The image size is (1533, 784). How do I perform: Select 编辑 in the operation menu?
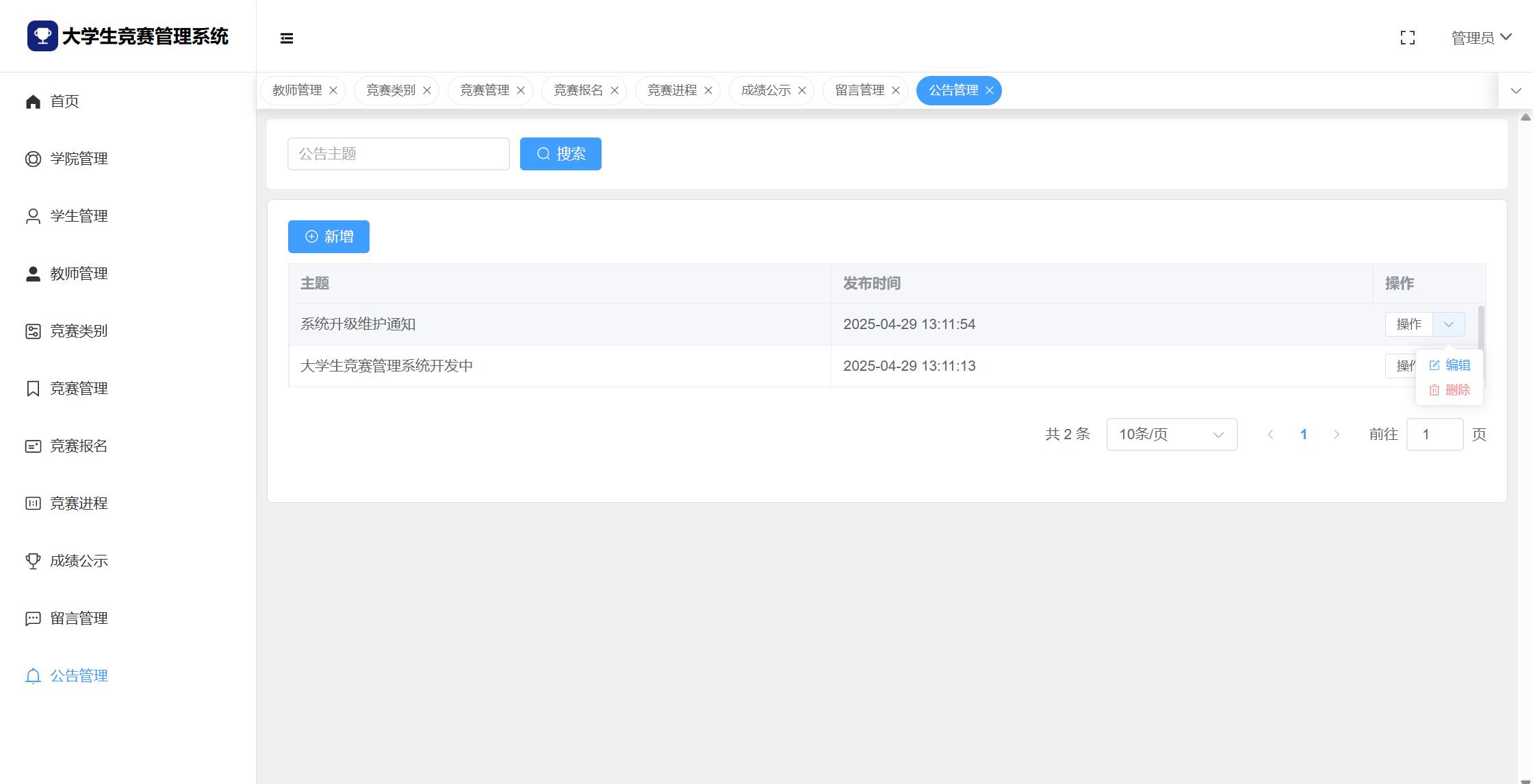1450,365
